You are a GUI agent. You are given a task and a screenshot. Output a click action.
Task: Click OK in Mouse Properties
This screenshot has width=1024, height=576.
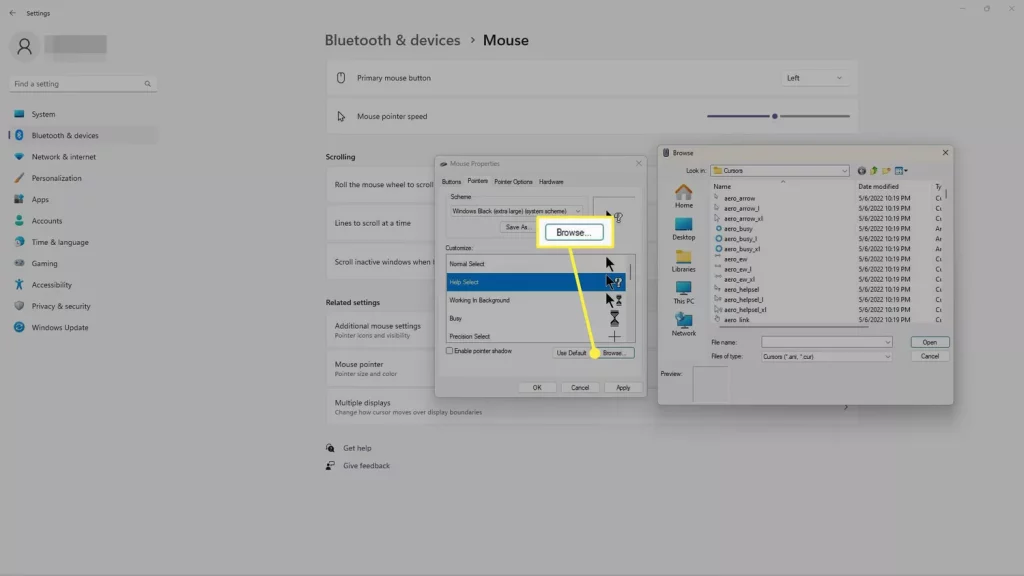tap(537, 388)
